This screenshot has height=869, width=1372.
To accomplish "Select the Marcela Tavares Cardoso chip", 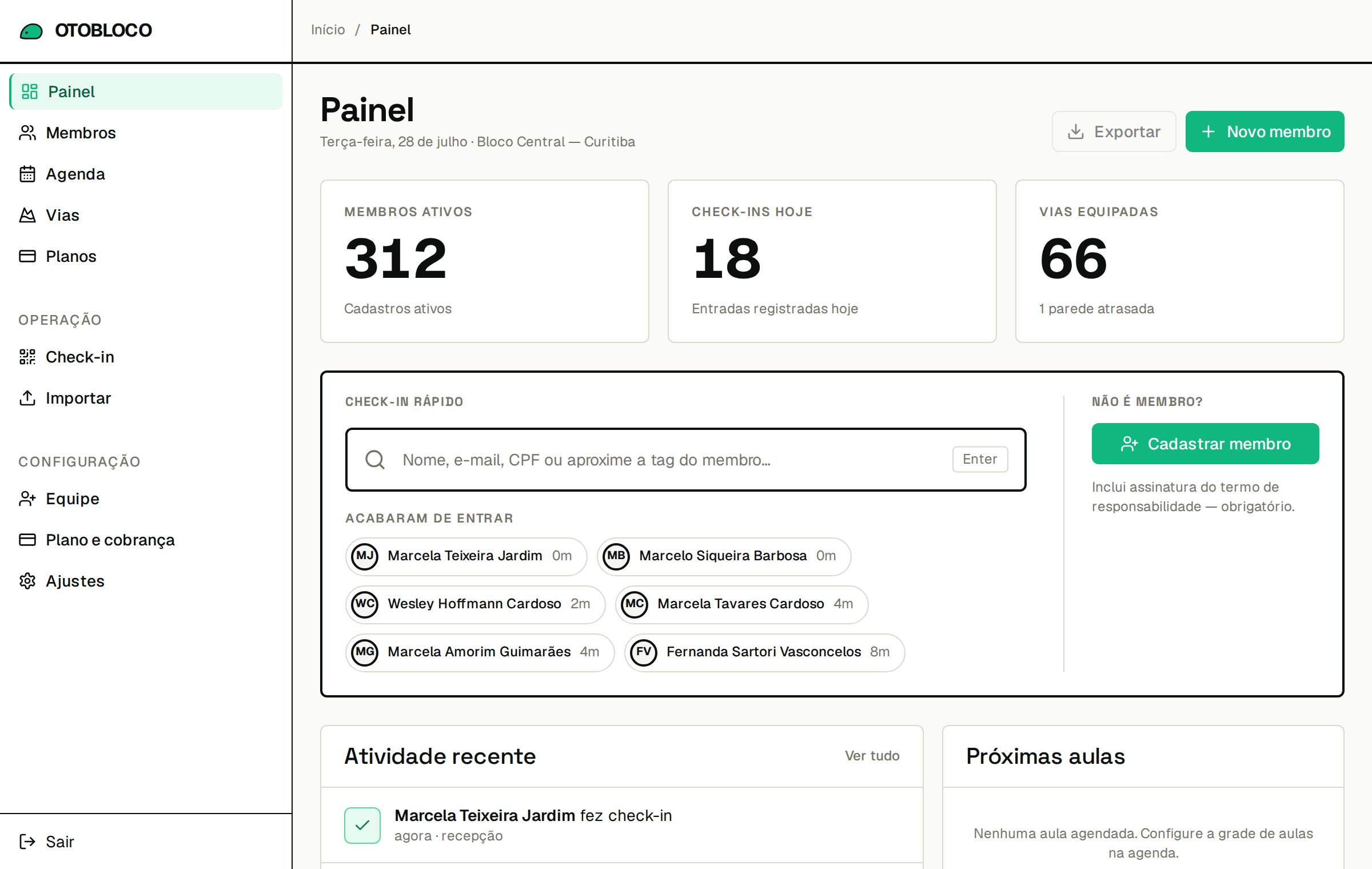I will (x=741, y=604).
